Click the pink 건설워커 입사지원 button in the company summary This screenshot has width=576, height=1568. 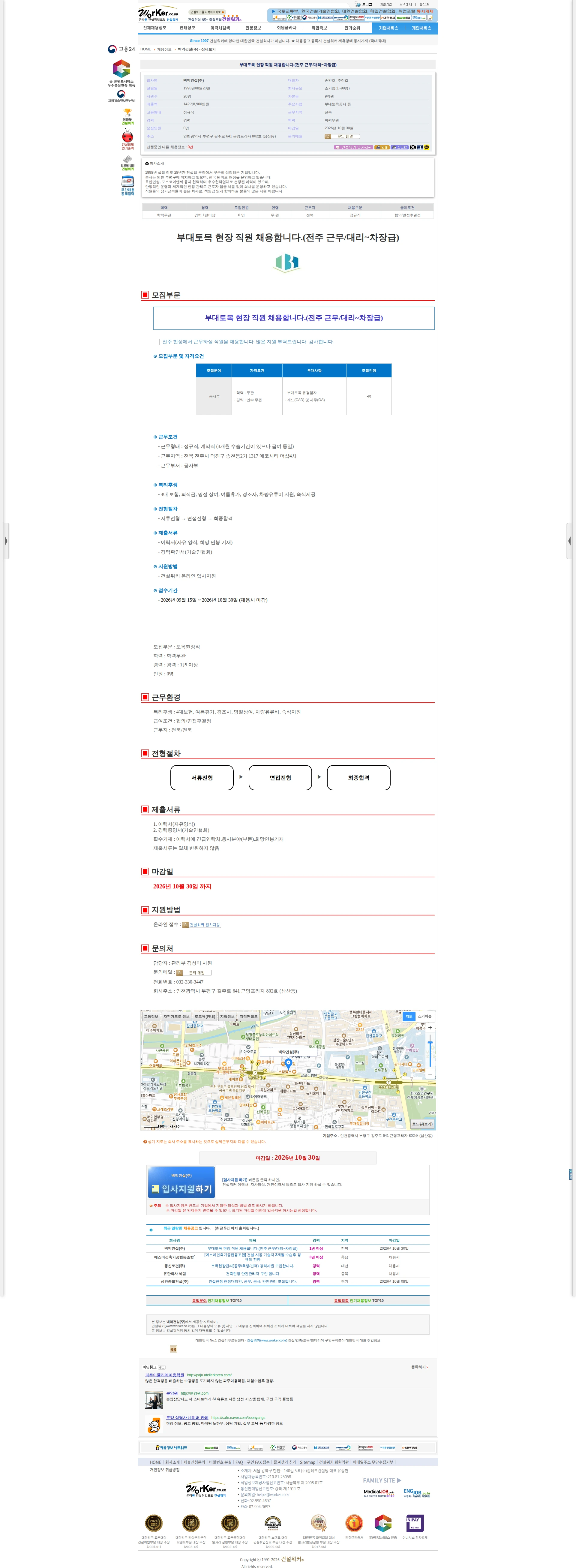pos(353,147)
